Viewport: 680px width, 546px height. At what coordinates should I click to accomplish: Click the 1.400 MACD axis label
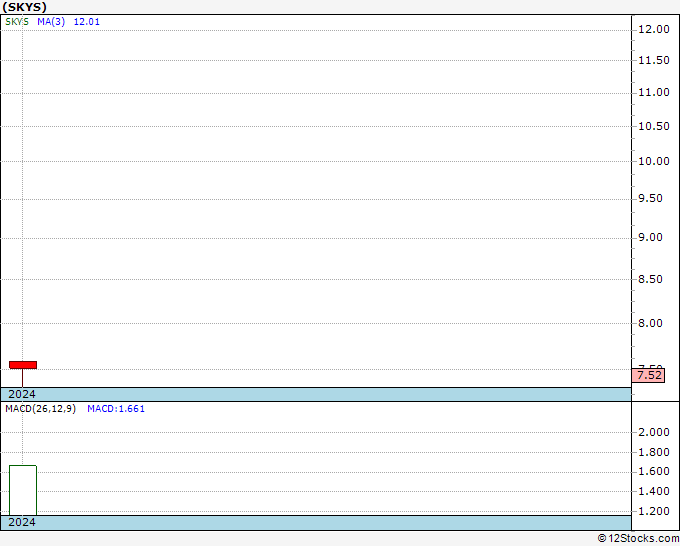pyautogui.click(x=654, y=492)
